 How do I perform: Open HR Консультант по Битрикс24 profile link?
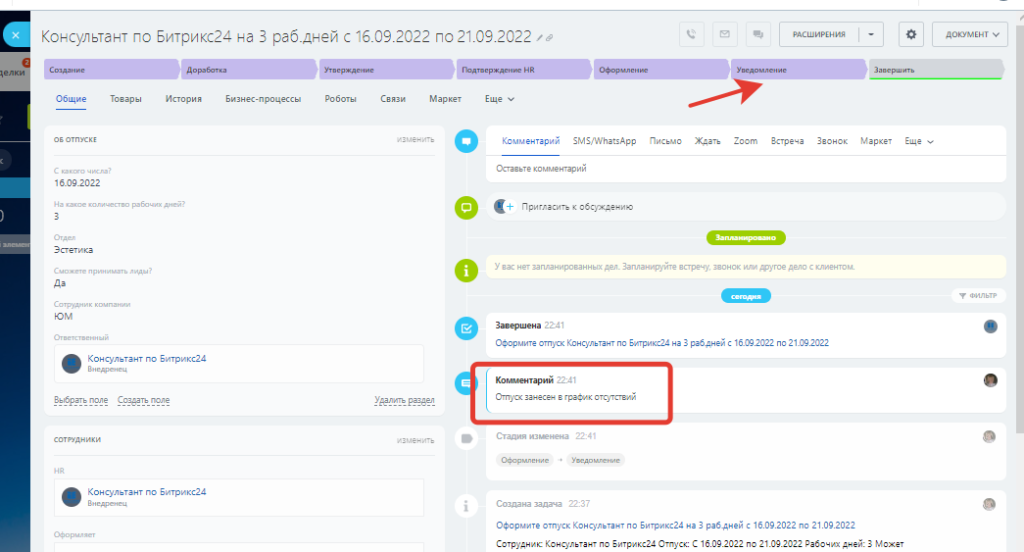click(x=147, y=492)
